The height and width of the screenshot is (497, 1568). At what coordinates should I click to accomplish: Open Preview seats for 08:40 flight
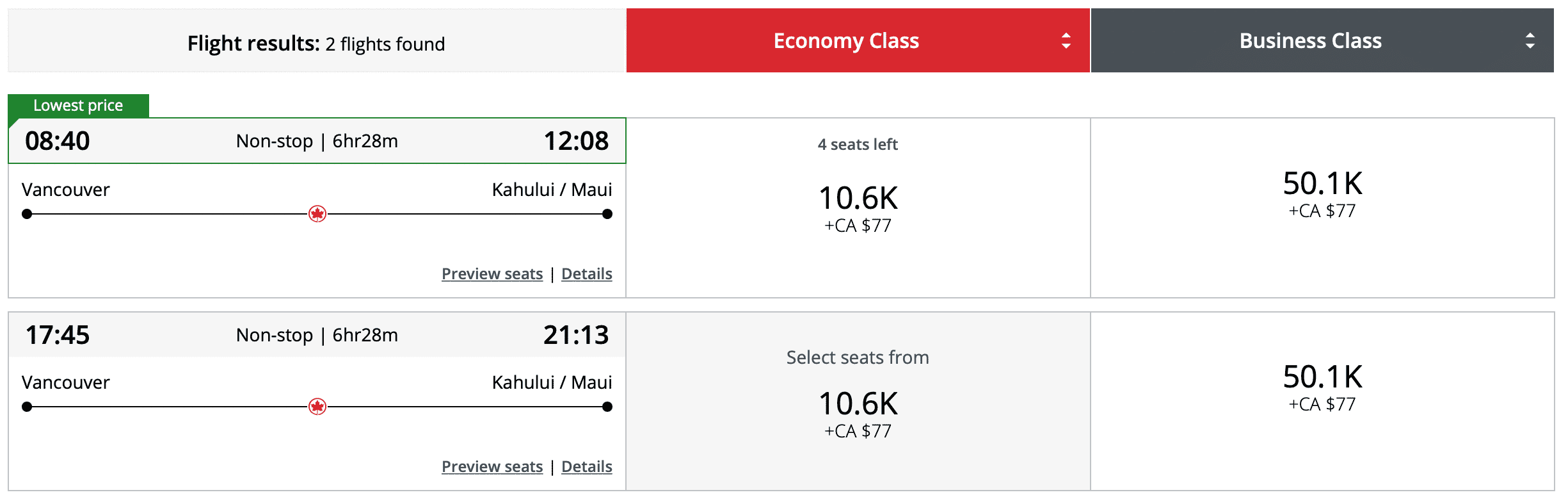[x=492, y=274]
